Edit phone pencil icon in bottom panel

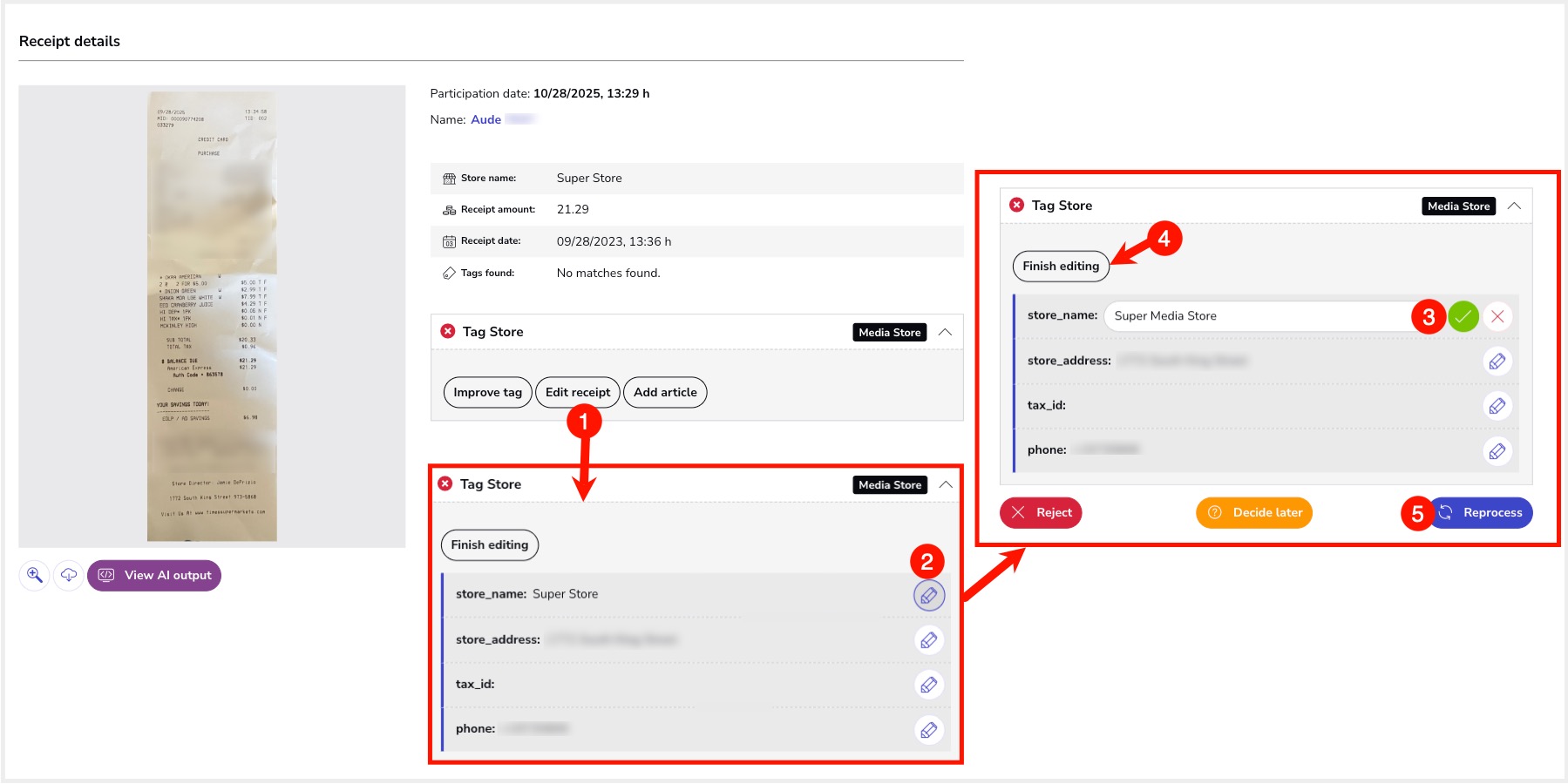coord(928,730)
